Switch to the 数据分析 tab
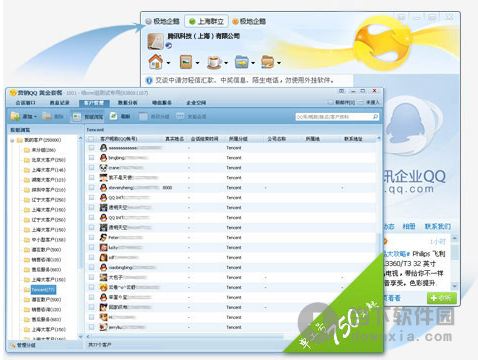478x360 pixels. pyautogui.click(x=128, y=103)
